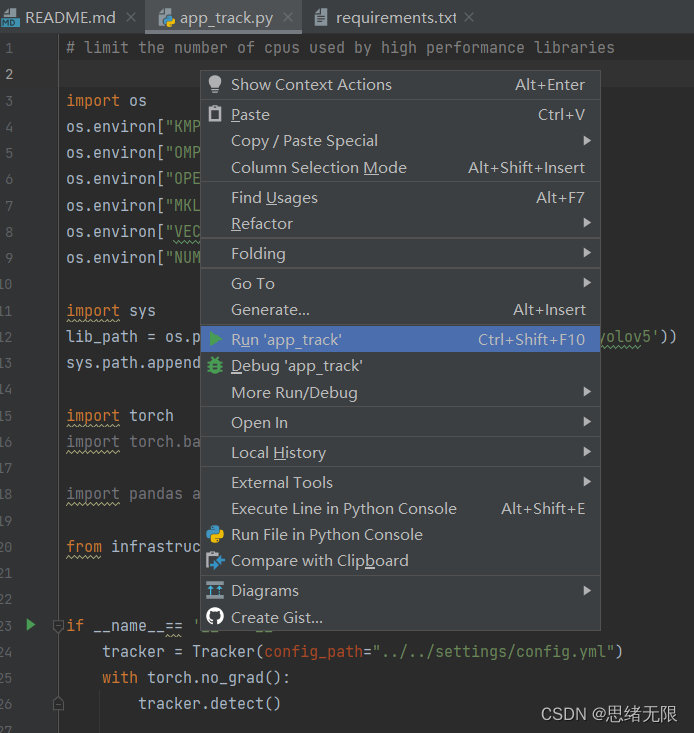Click line 2 in the editor gutter

click(9, 74)
